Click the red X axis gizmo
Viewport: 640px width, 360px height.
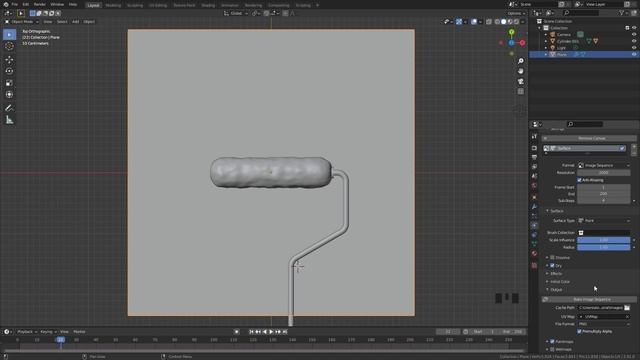522,42
